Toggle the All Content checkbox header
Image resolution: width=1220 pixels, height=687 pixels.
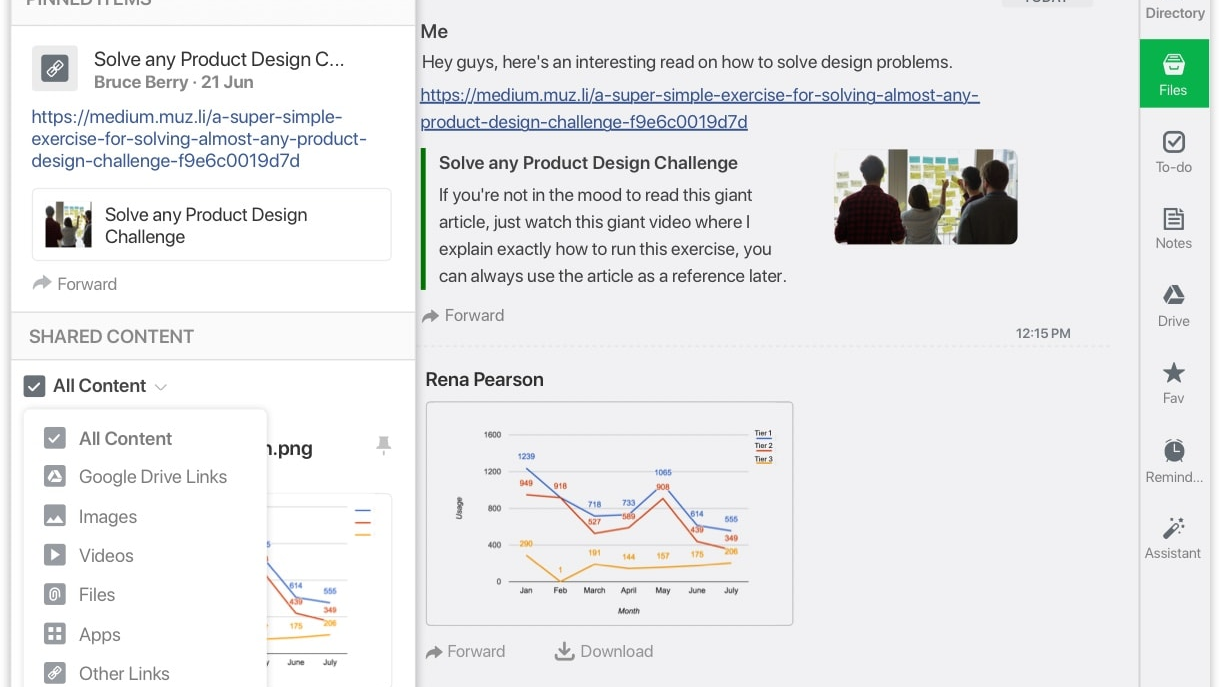34,386
